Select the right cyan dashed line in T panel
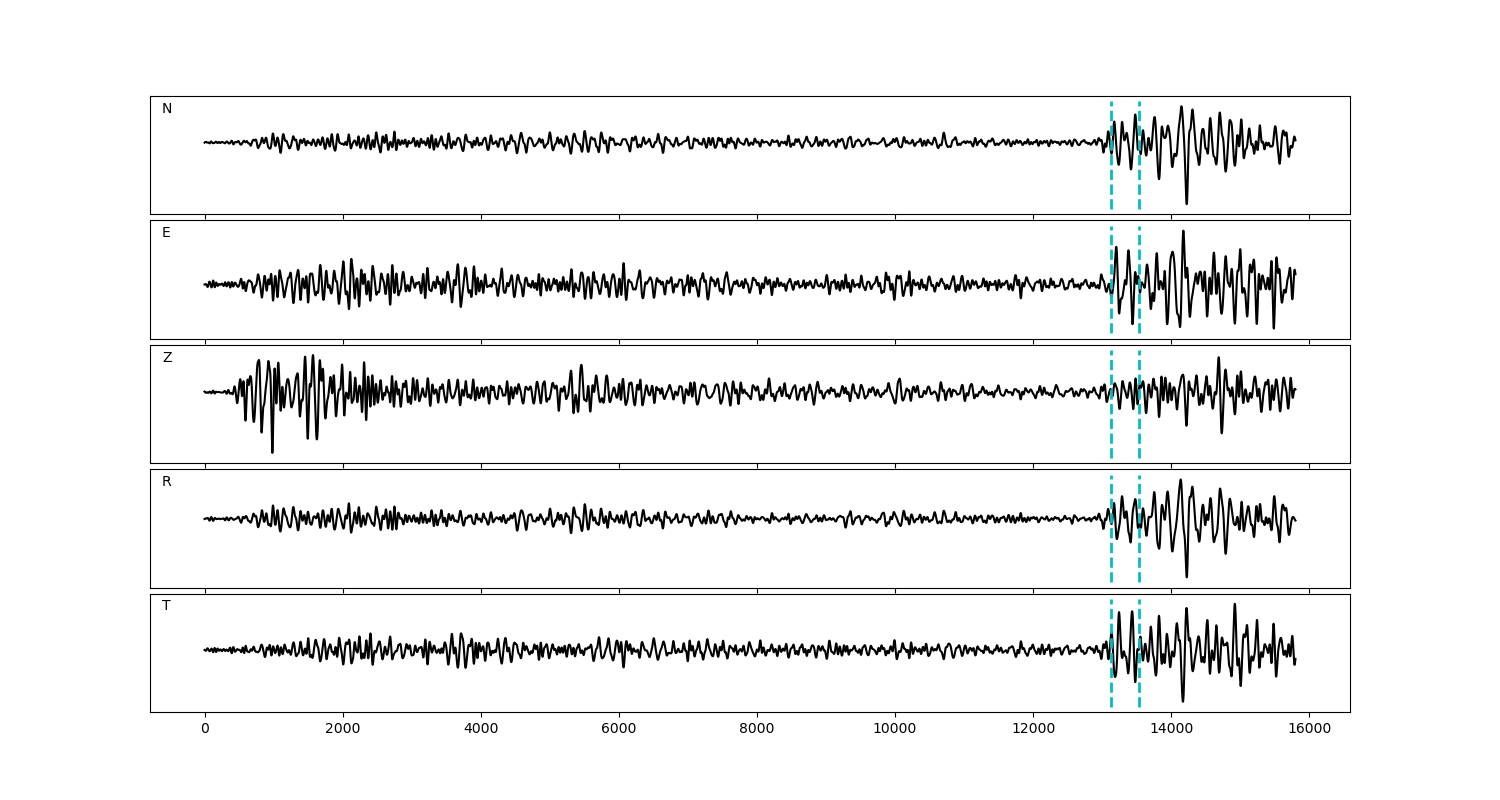The image size is (1500, 800). (1139, 690)
